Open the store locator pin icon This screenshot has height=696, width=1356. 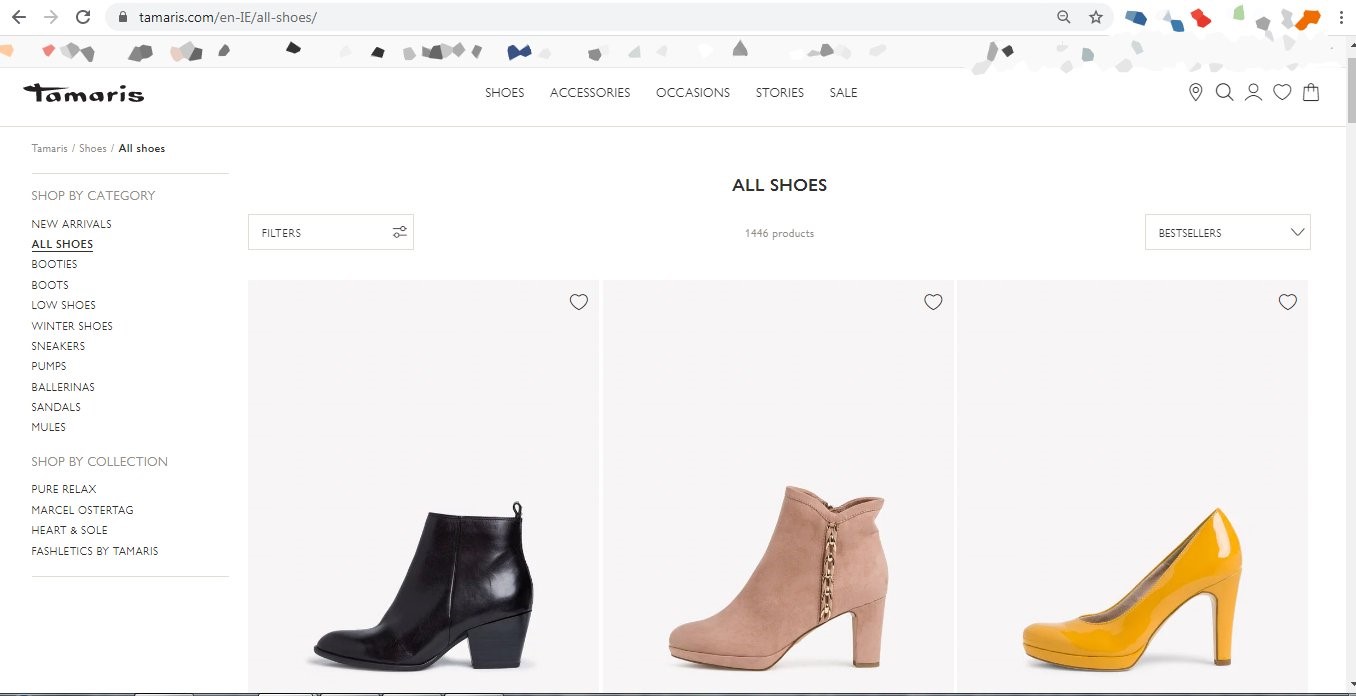coord(1195,93)
